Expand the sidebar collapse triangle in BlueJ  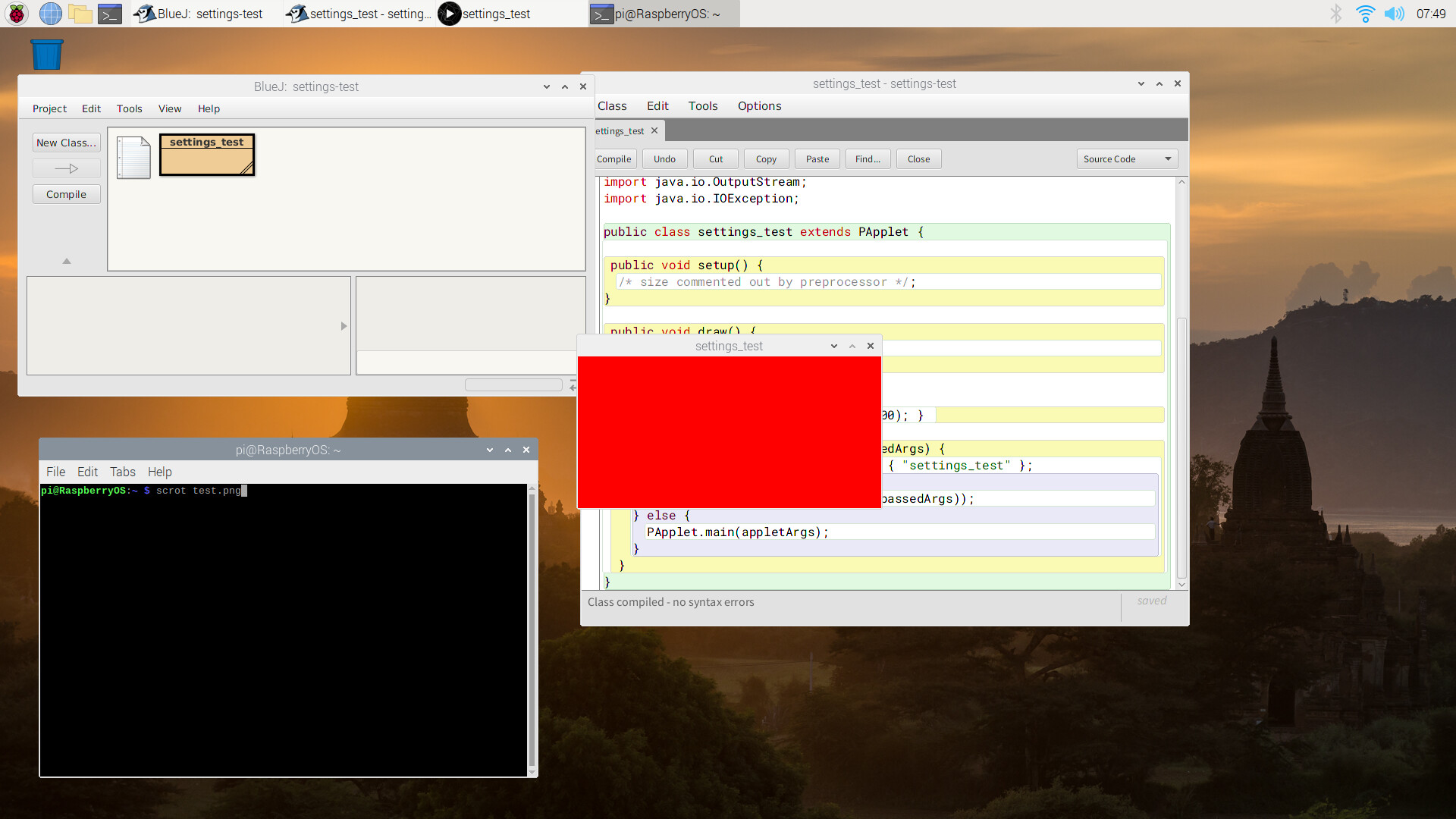coord(67,261)
